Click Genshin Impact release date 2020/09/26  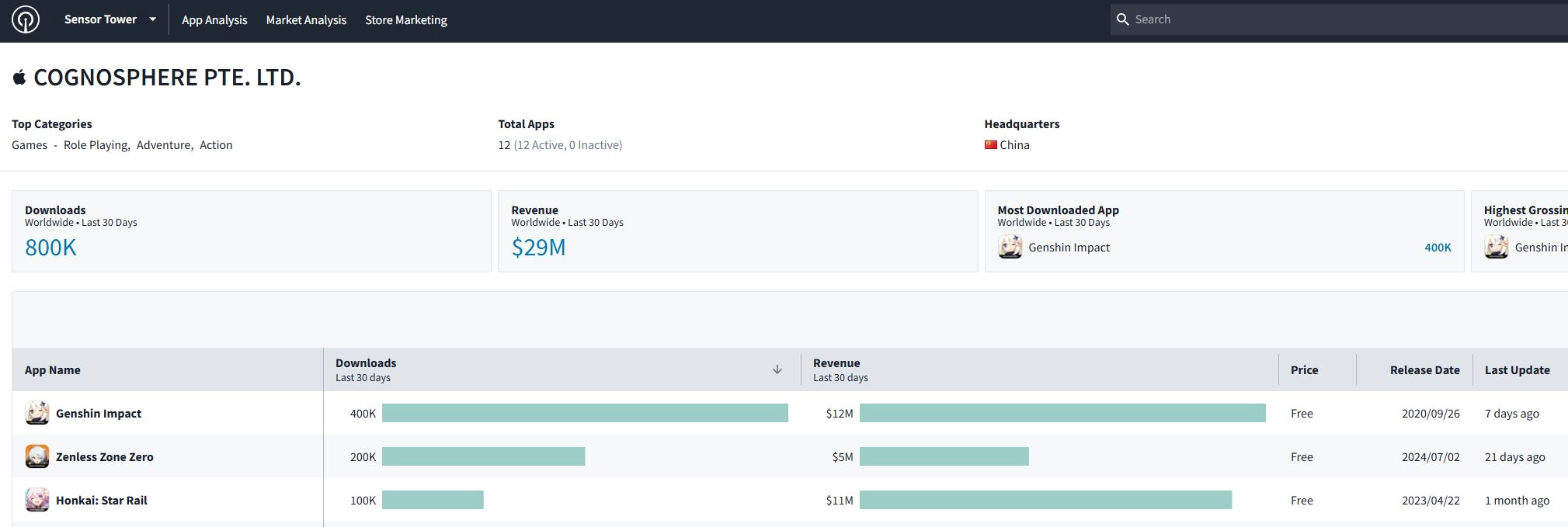[1431, 414]
